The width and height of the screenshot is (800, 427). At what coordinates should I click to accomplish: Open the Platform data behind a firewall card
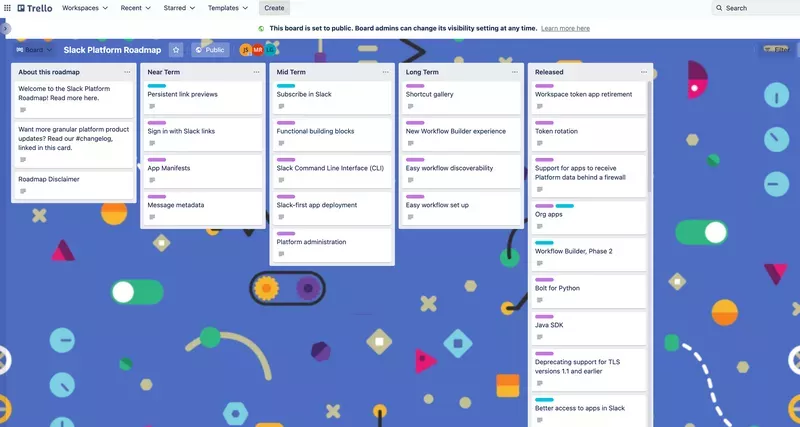(589, 176)
